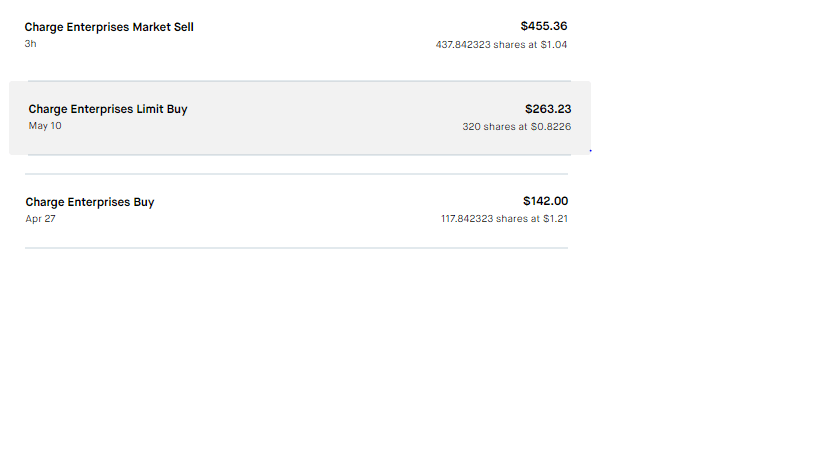819x460 pixels.
Task: Select the $263.23 limit buy total
Action: coord(547,109)
